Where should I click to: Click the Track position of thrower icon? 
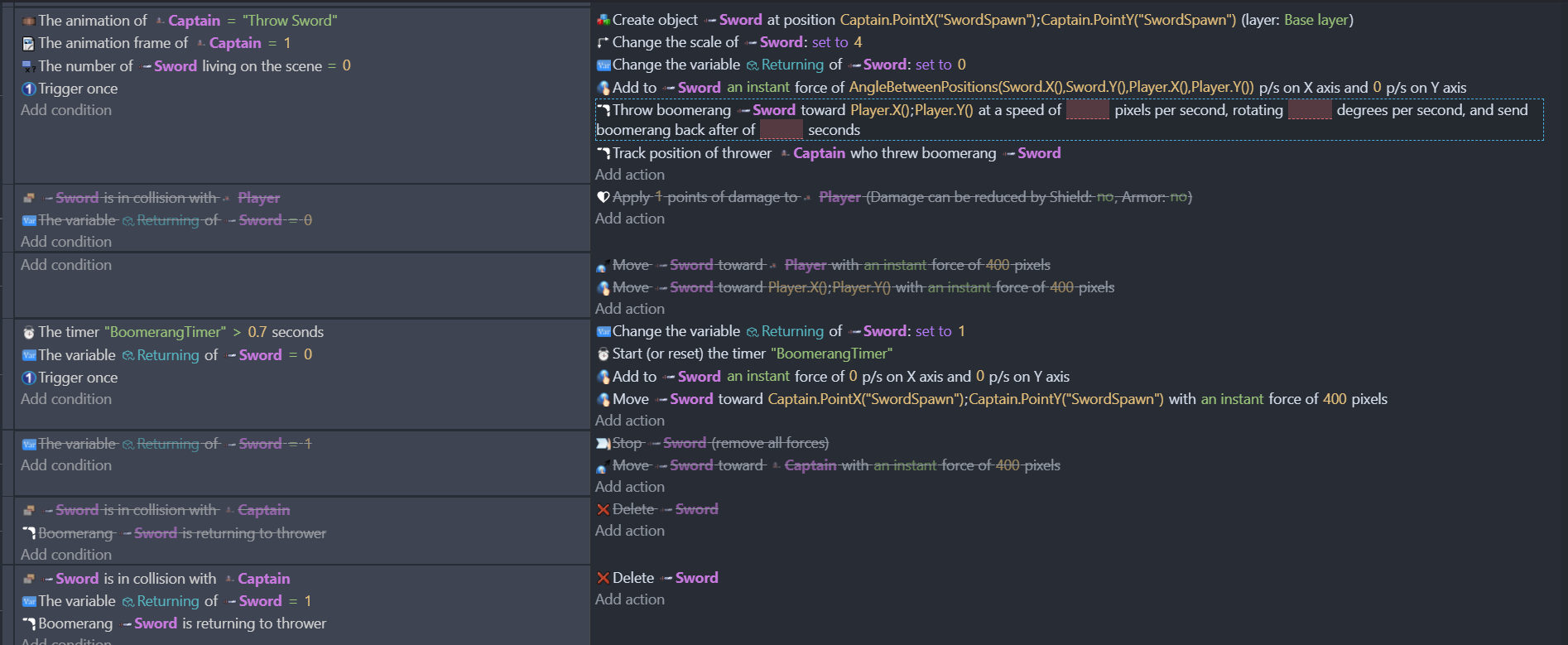[x=604, y=153]
